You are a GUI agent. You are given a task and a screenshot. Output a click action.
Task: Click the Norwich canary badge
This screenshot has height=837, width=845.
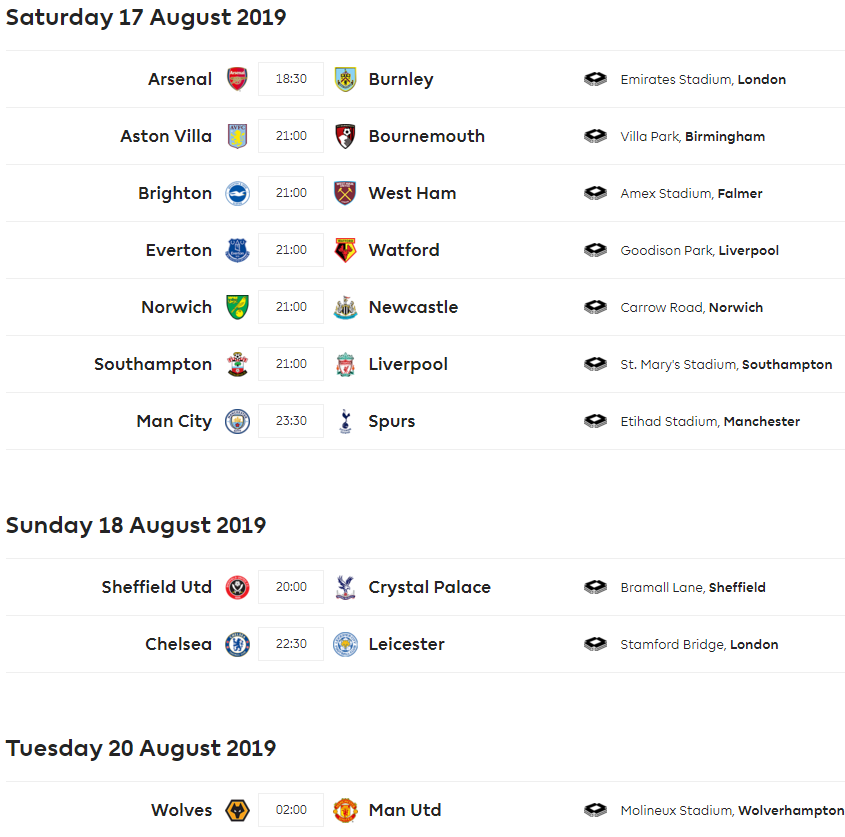tap(237, 307)
